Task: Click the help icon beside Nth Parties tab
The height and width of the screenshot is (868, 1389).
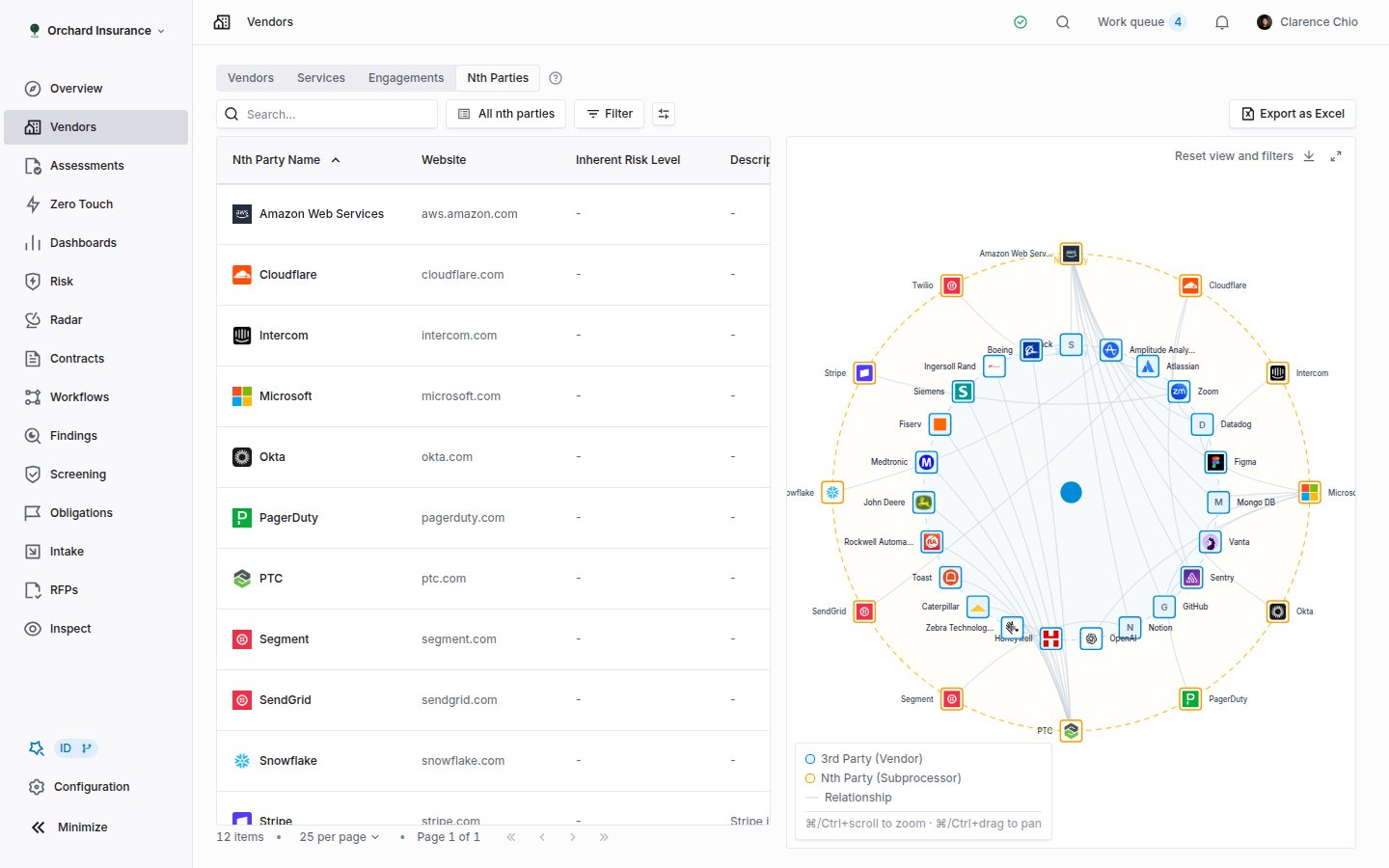Action: click(x=556, y=78)
